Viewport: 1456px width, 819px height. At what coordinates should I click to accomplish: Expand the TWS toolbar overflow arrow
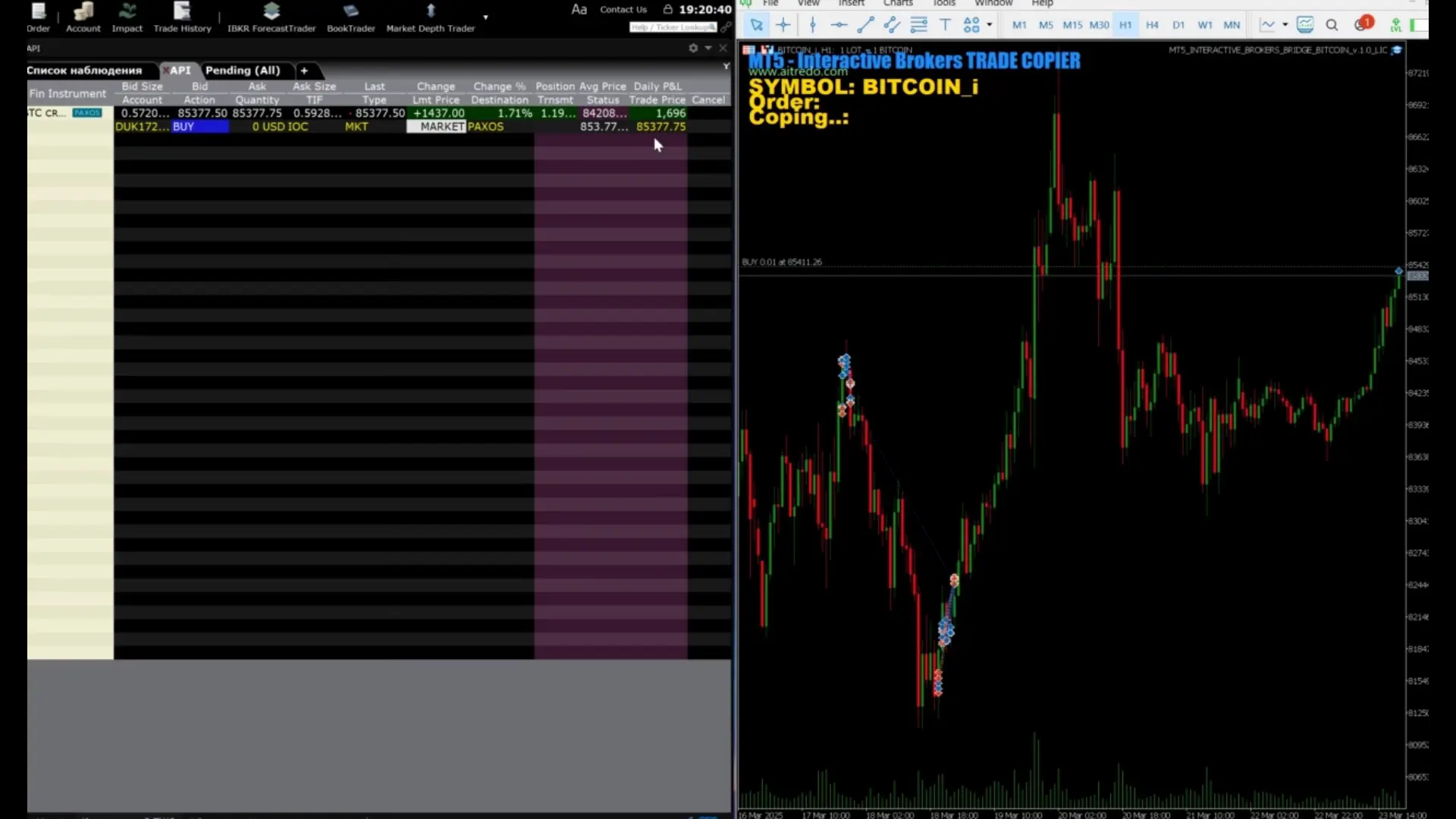485,17
